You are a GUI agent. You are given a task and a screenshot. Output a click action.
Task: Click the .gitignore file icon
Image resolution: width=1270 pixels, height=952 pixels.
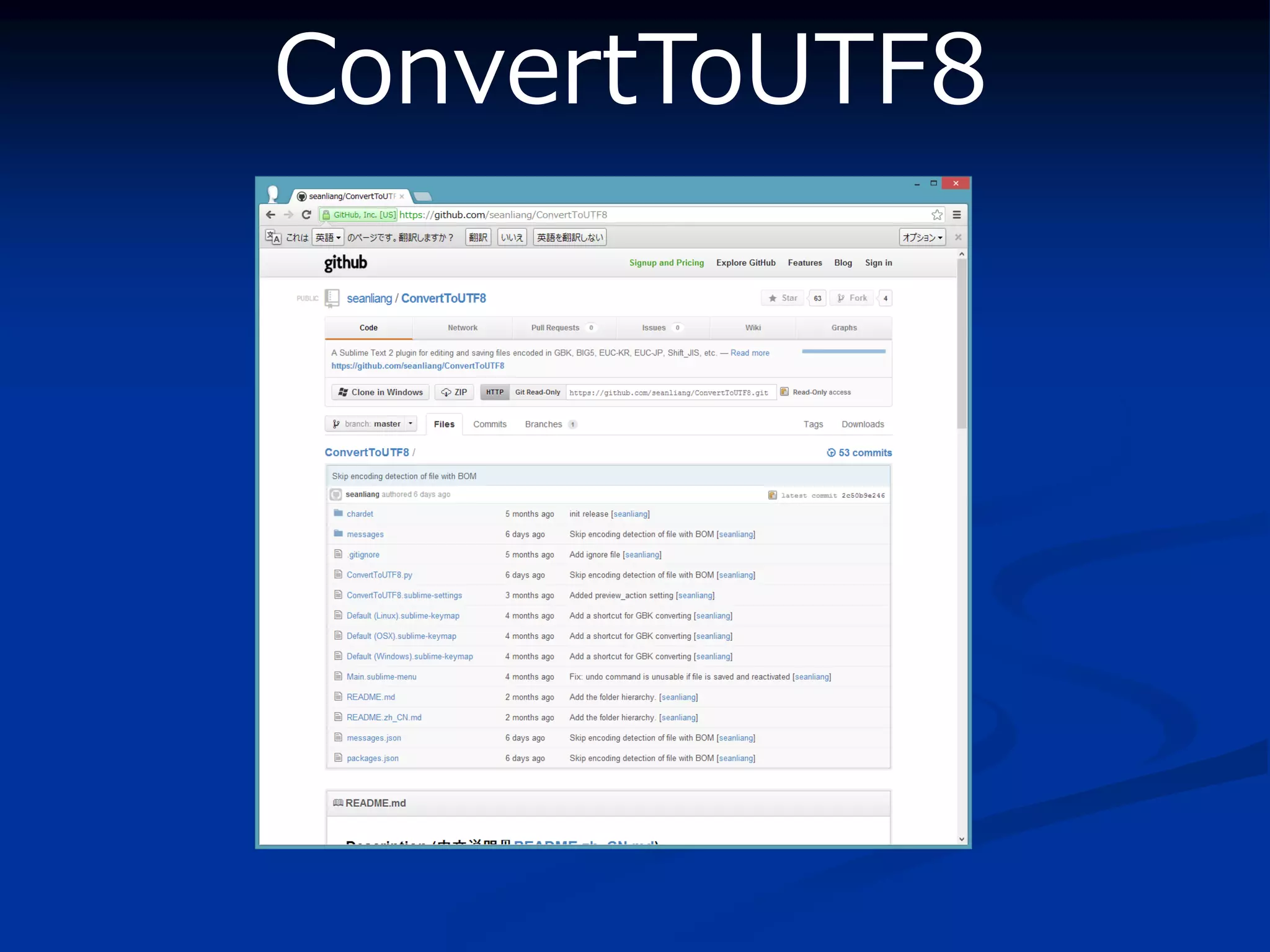click(338, 554)
